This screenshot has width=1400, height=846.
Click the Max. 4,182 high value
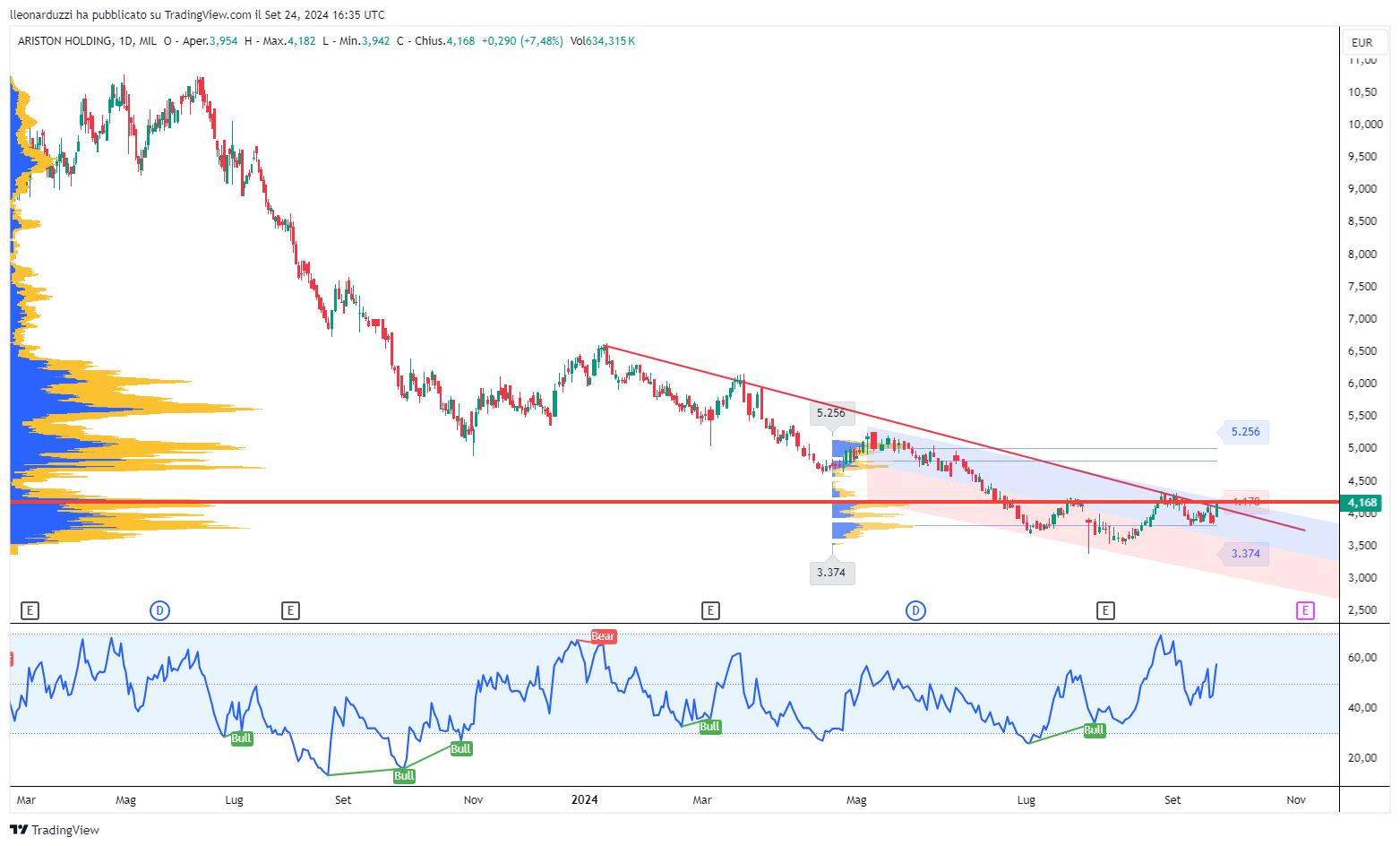[289, 41]
